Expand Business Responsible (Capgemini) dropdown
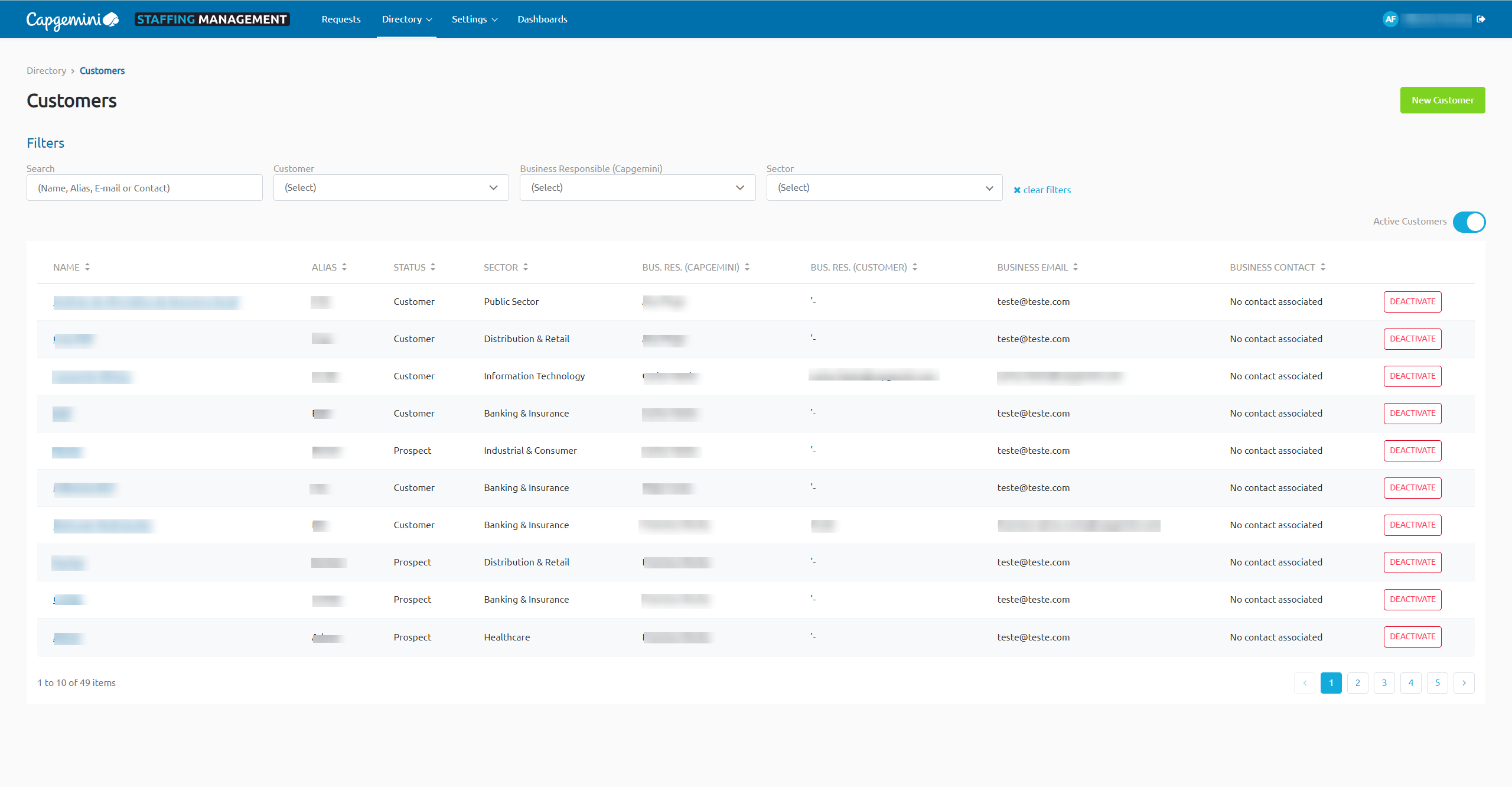 [x=637, y=188]
